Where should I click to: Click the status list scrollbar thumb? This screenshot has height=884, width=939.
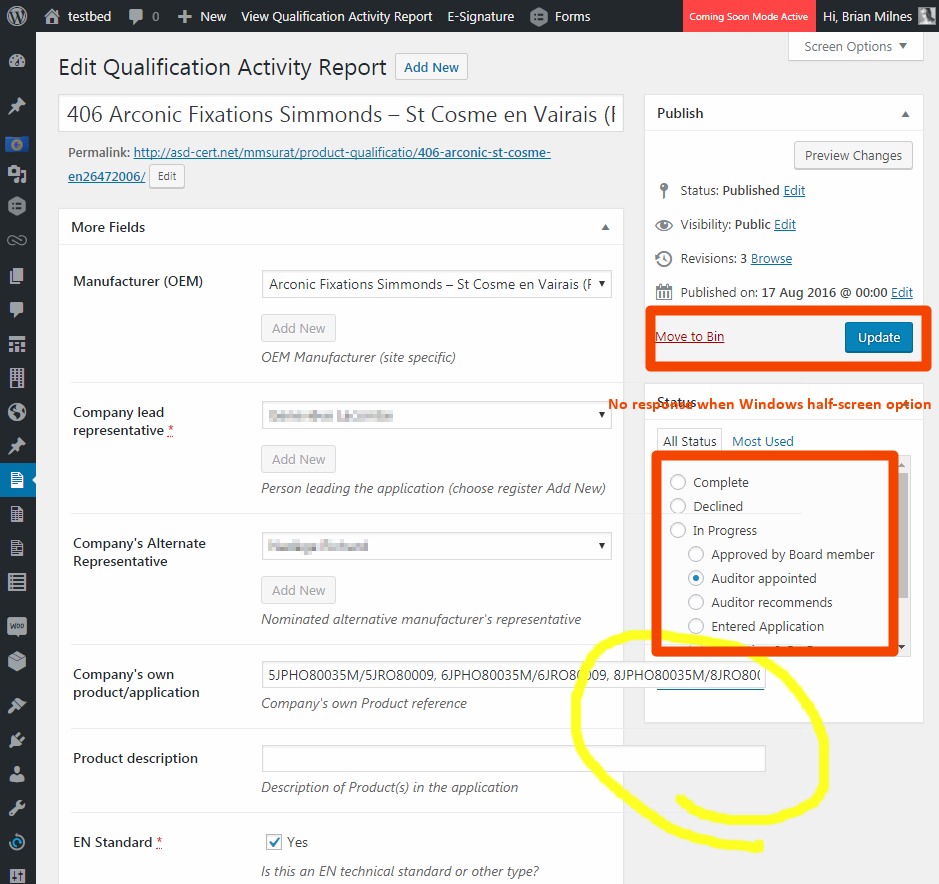pyautogui.click(x=903, y=535)
